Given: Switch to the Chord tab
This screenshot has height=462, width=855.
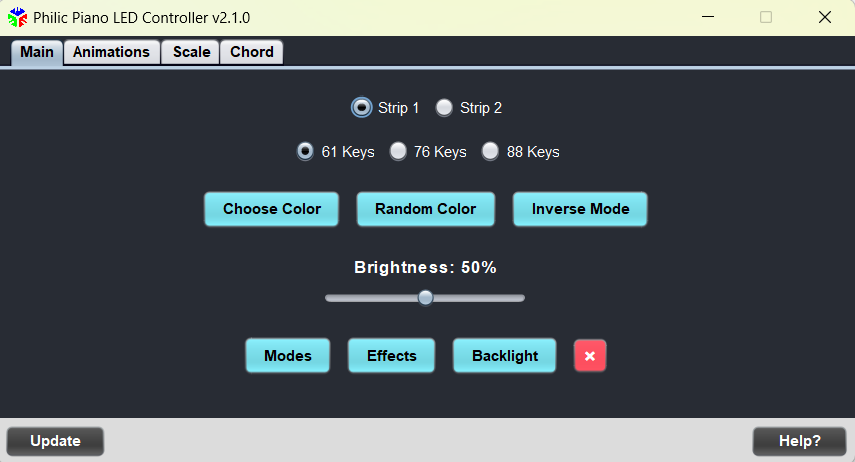Looking at the screenshot, I should click(251, 52).
